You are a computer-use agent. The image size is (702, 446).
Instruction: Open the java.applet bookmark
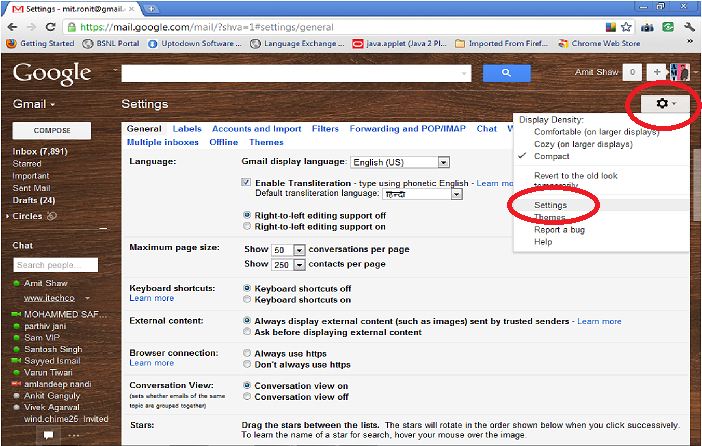coord(399,43)
